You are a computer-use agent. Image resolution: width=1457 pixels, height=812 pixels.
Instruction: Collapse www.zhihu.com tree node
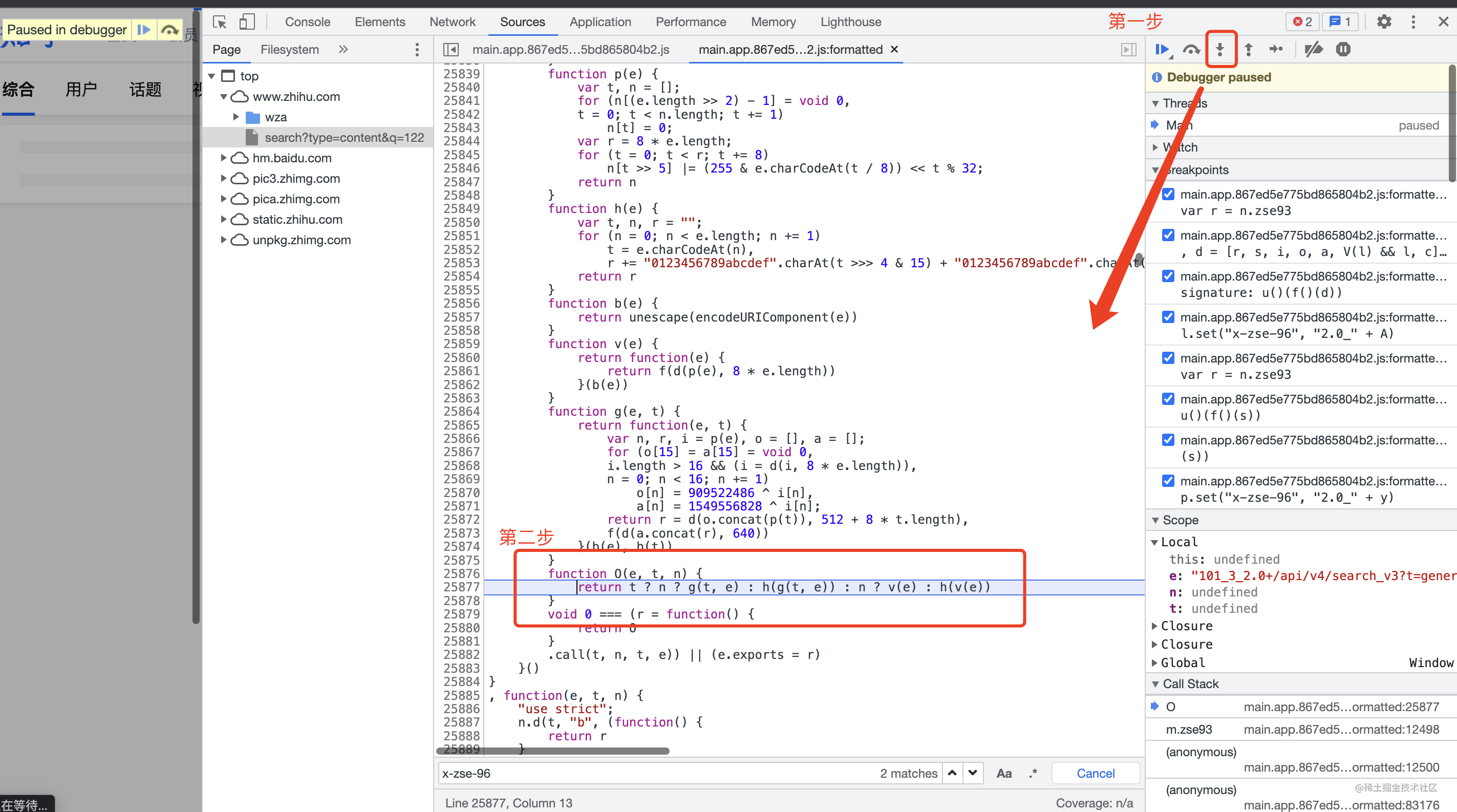[x=223, y=97]
